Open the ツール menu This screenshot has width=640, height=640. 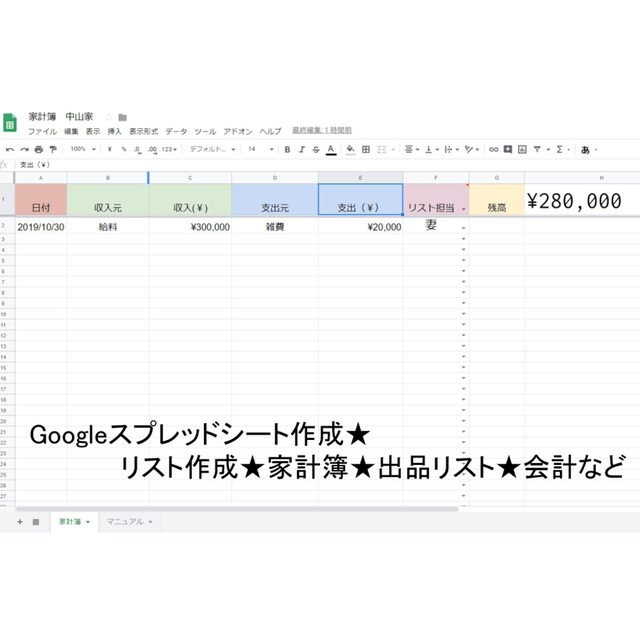(x=205, y=131)
